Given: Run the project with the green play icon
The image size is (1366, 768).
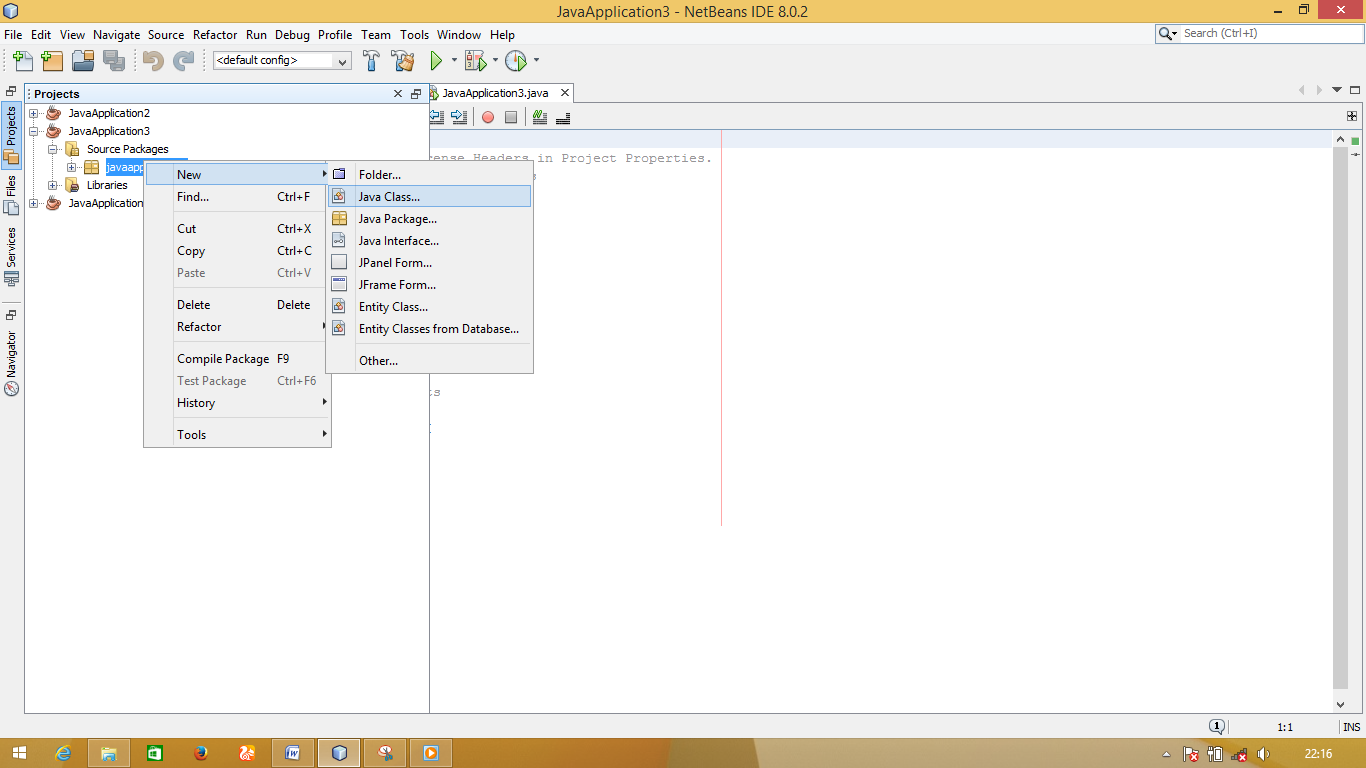Looking at the screenshot, I should pos(437,61).
